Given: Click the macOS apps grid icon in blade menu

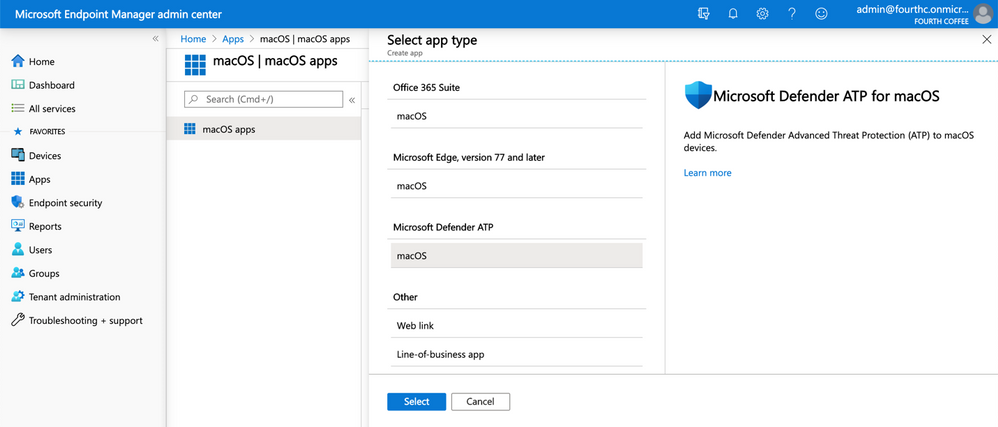Looking at the screenshot, I should [190, 129].
